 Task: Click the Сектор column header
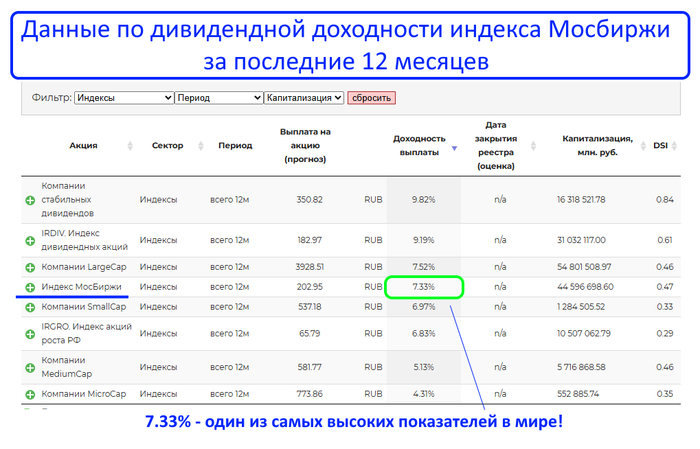pyautogui.click(x=167, y=145)
